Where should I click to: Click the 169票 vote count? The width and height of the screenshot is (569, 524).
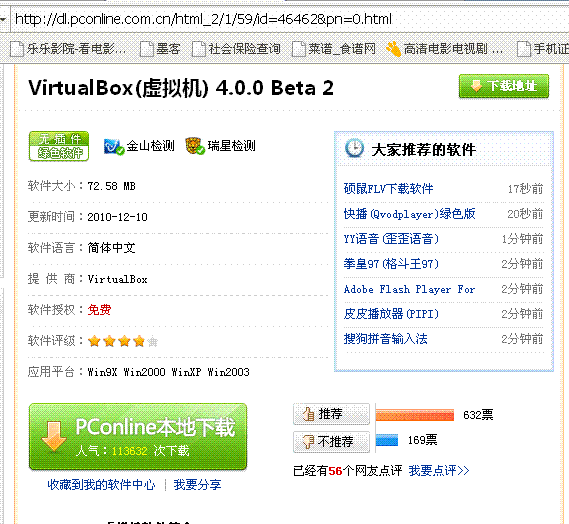[x=422, y=440]
